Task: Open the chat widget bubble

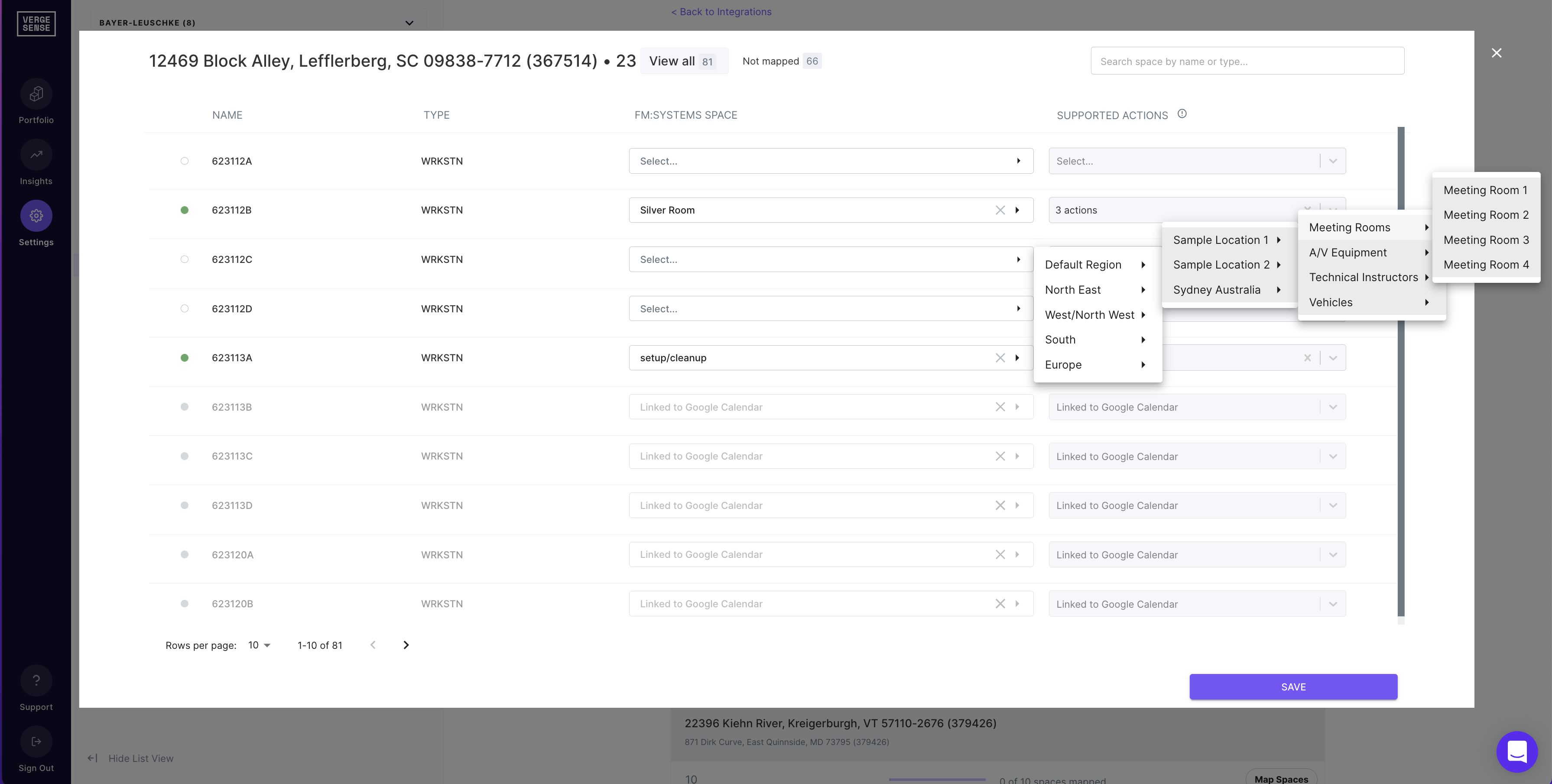Action: click(x=1517, y=752)
